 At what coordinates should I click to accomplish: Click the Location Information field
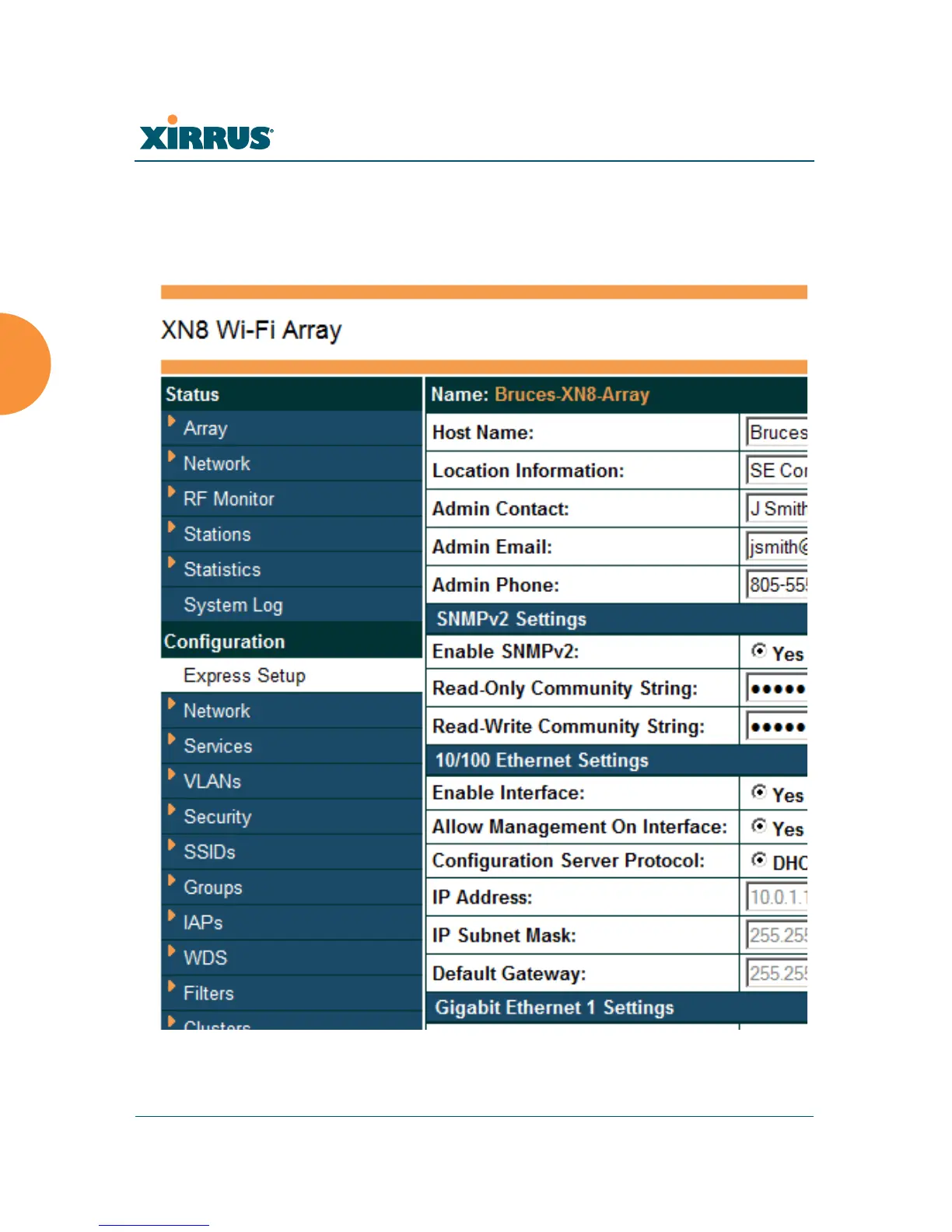pos(776,471)
